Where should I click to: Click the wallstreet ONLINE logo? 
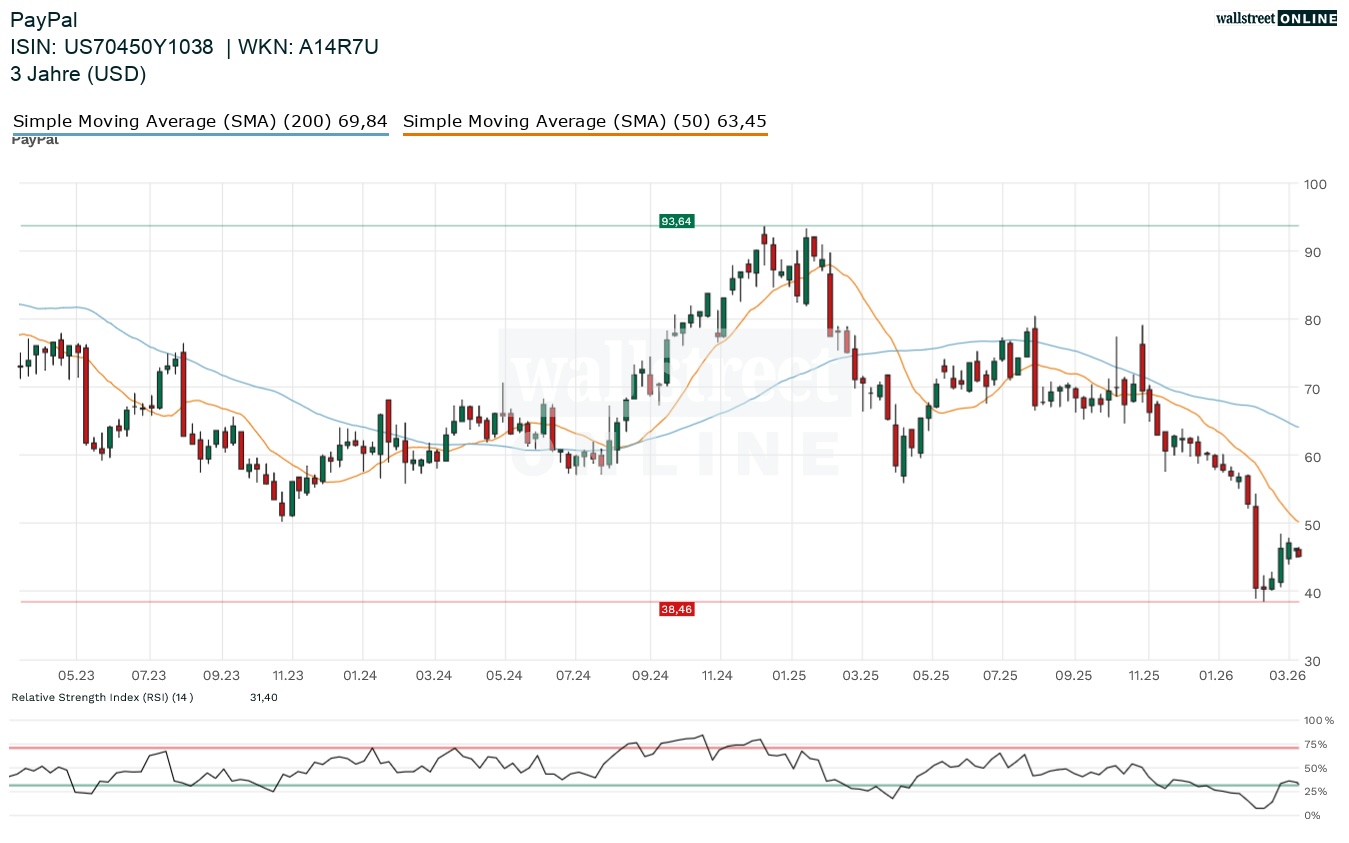coord(1275,18)
